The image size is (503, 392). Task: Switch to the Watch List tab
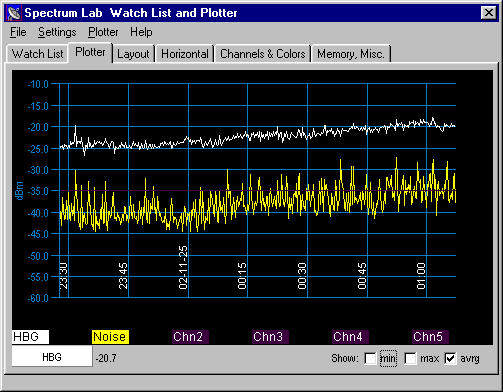37,54
